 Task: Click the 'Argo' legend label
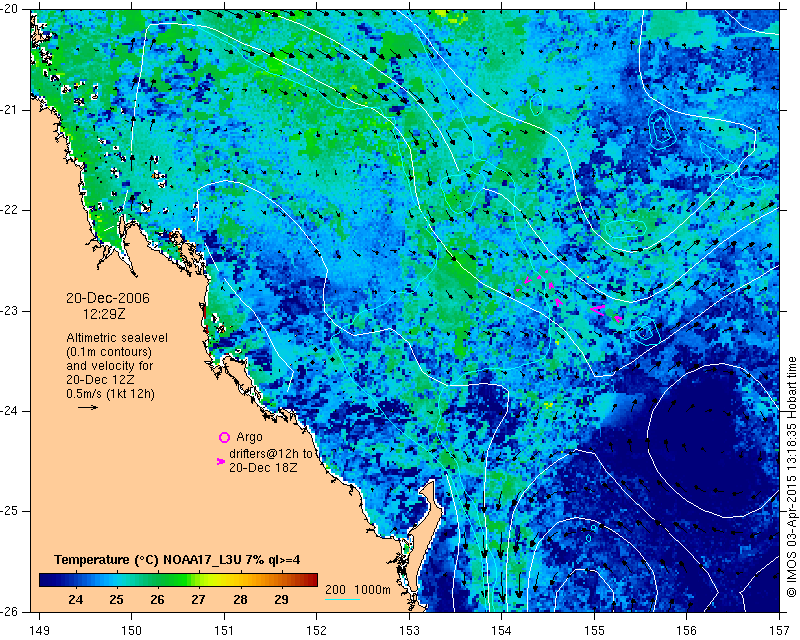click(x=249, y=437)
